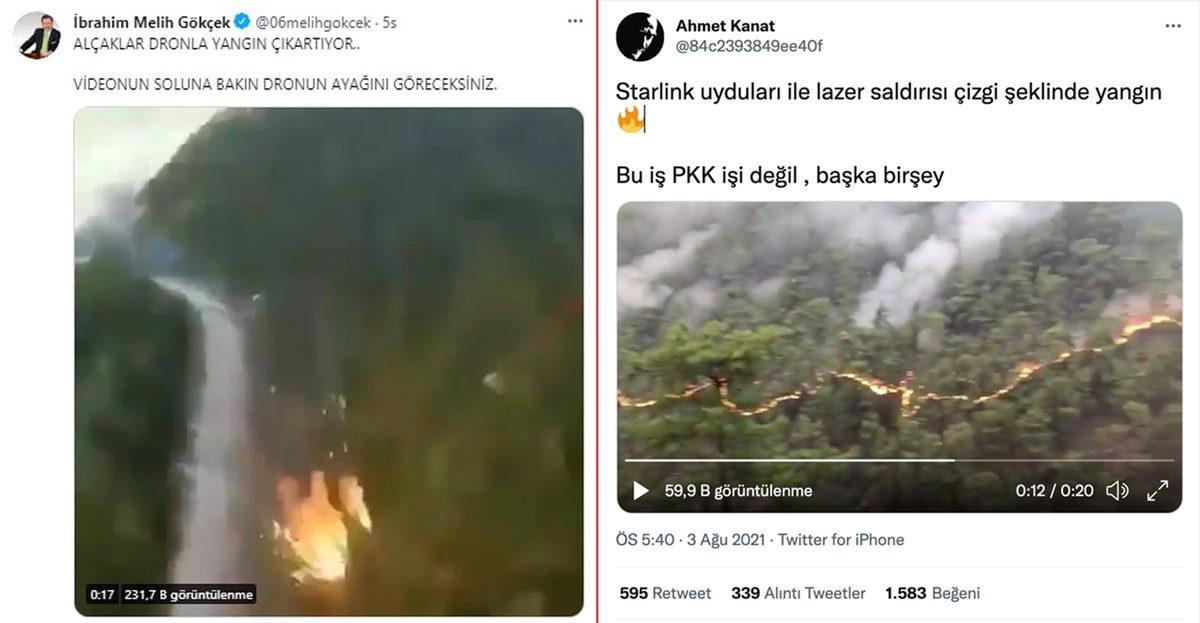This screenshot has width=1200, height=623.
Task: Open the 339 Alıntı Tweetler list
Action: click(798, 593)
